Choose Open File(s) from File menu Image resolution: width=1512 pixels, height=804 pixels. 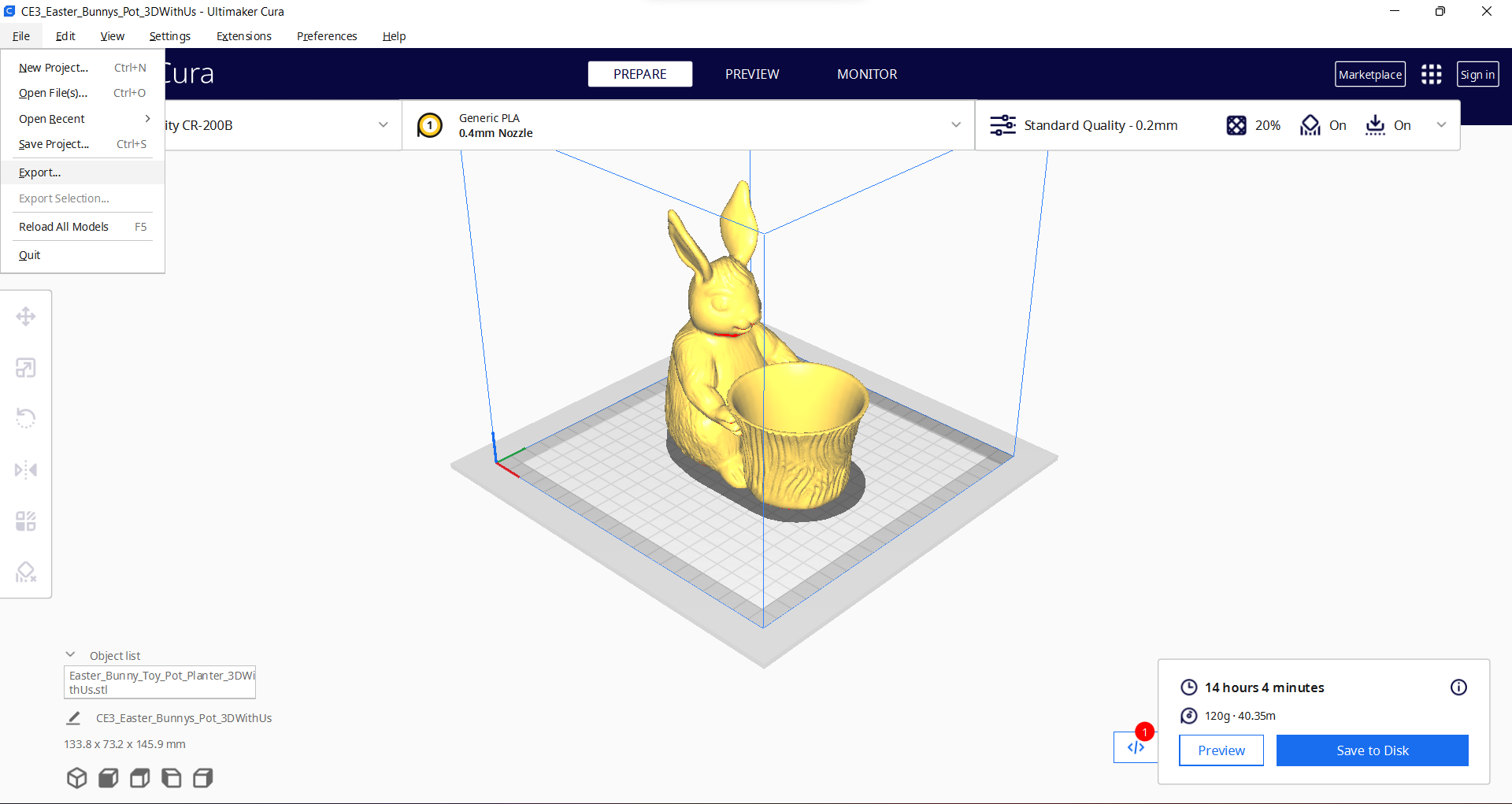tap(83, 93)
